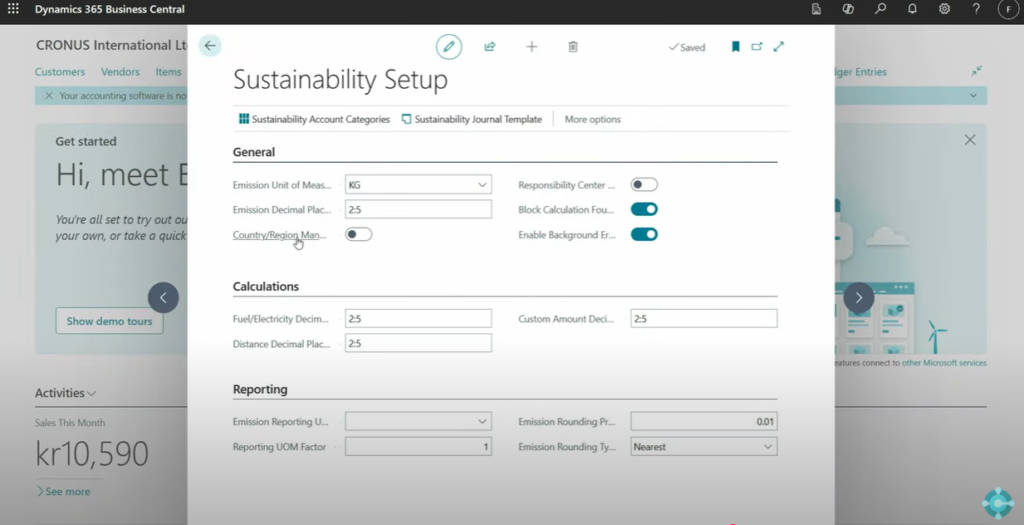
Task: Open the user account avatar
Action: [x=1008, y=9]
